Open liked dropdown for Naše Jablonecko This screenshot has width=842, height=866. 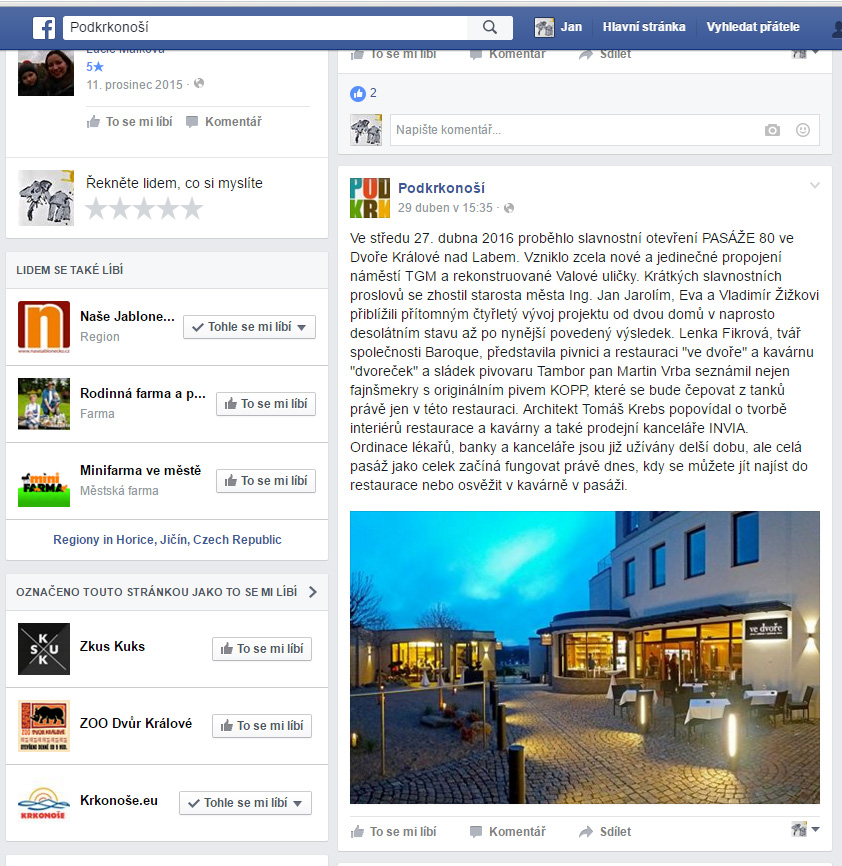click(249, 327)
